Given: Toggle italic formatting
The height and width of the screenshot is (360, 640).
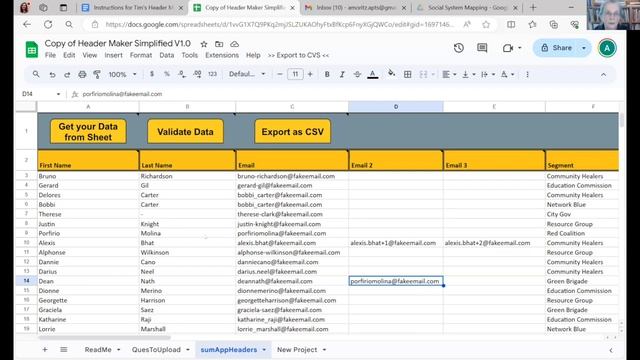Looking at the screenshot, I should [x=342, y=74].
